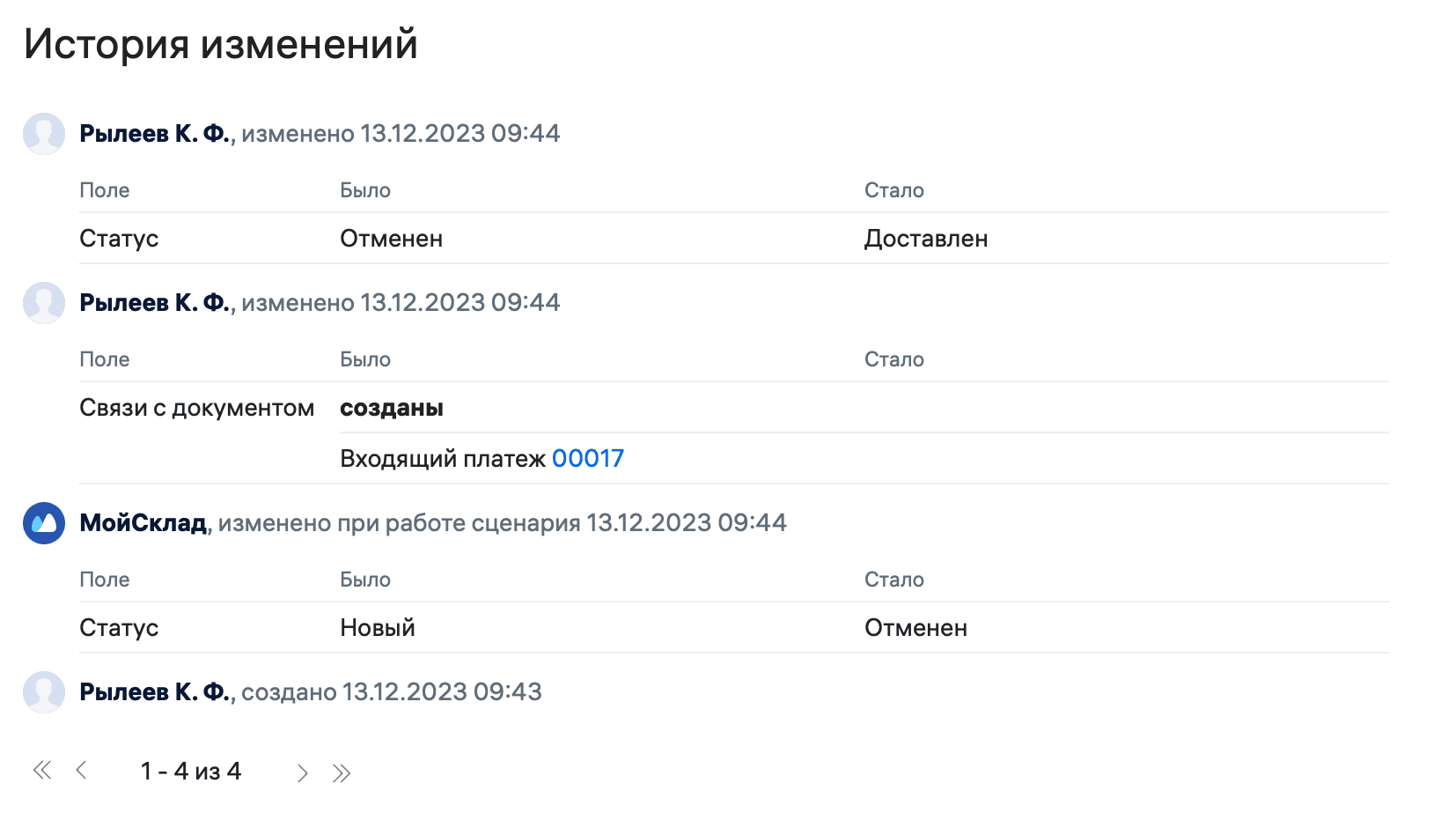The image size is (1456, 835).
Task: Open incoming payment 00017 link
Action: coord(588,458)
